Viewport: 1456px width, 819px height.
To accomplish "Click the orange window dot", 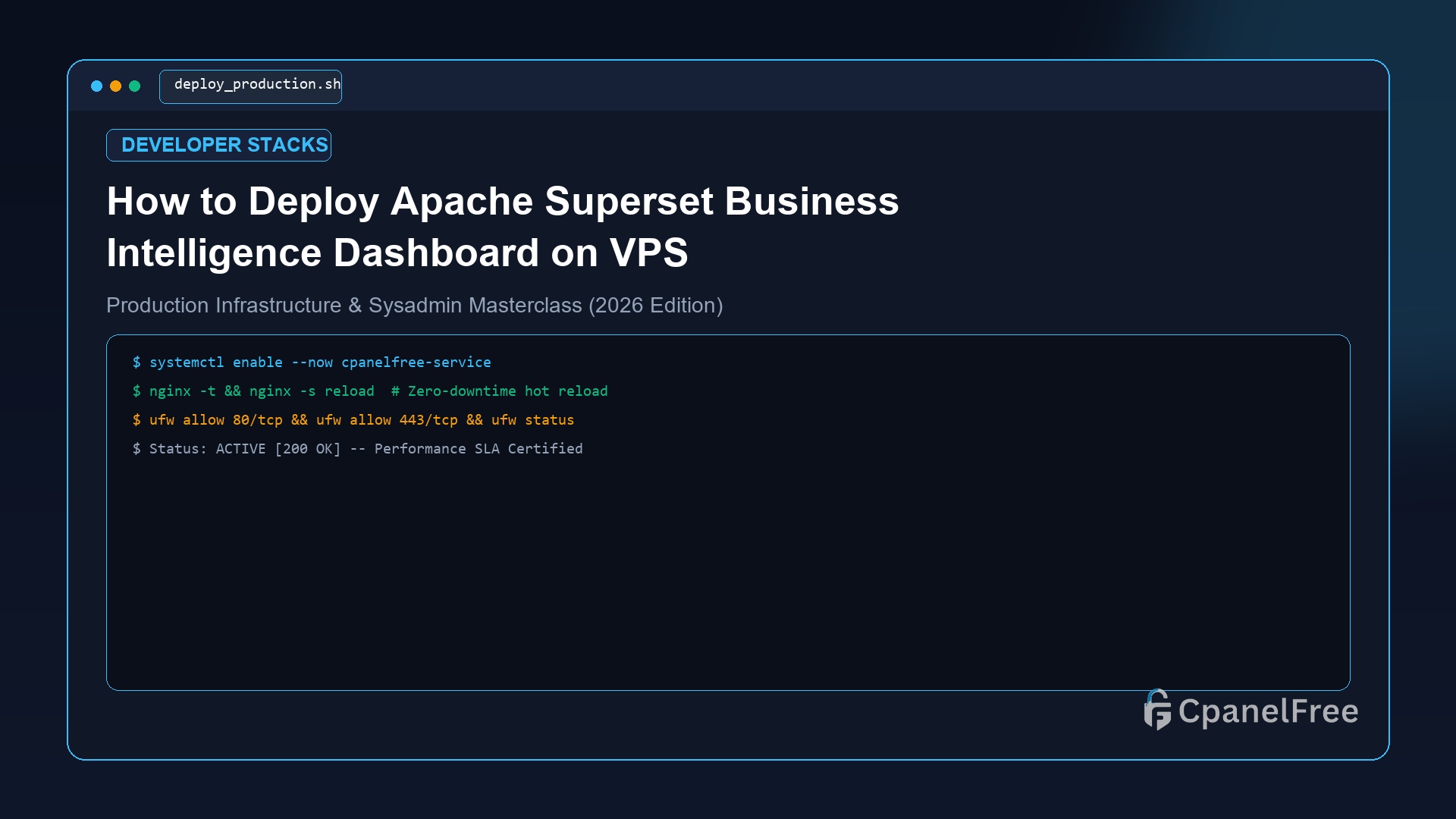I will point(115,86).
